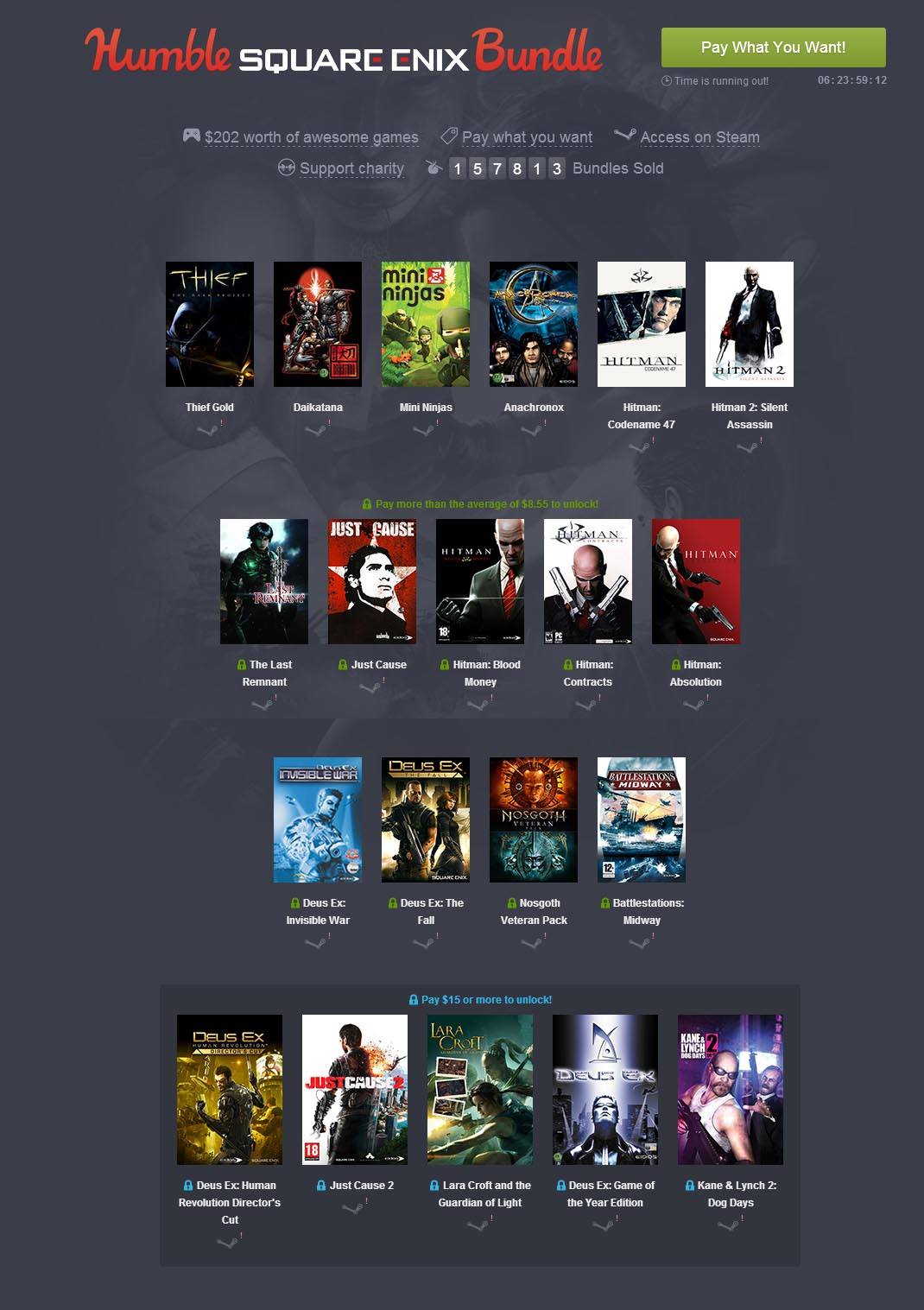Click the Steam icon beside Access on Steam
This screenshot has width=924, height=1310.
pos(624,135)
